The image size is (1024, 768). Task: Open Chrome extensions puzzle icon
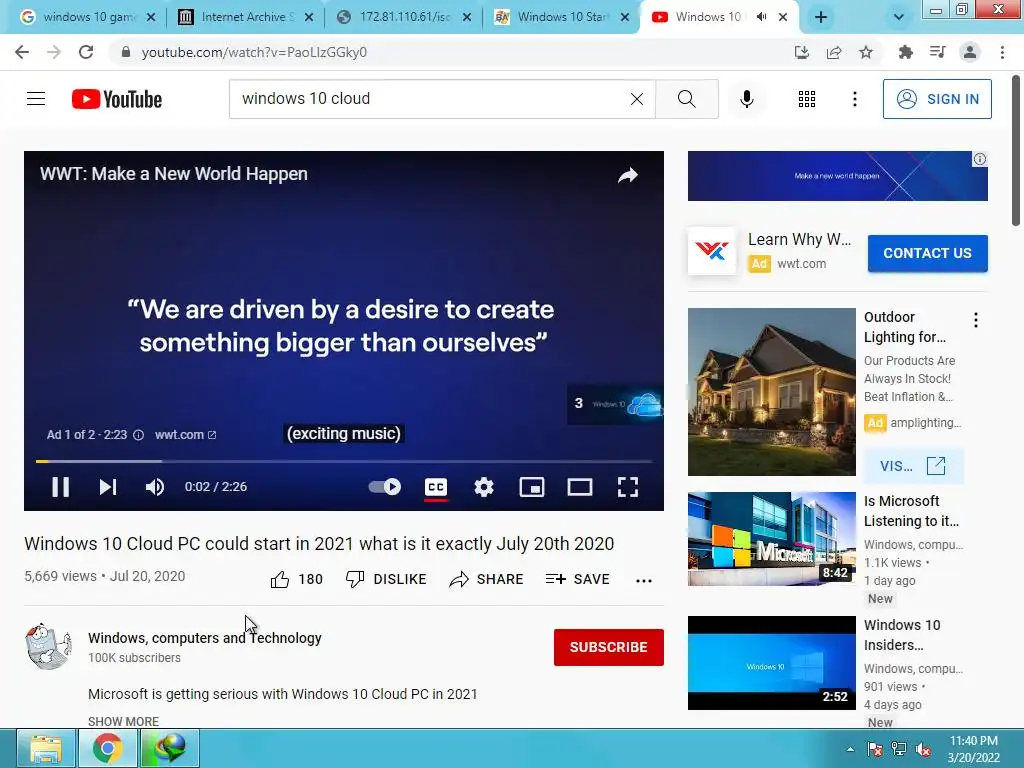pos(905,52)
